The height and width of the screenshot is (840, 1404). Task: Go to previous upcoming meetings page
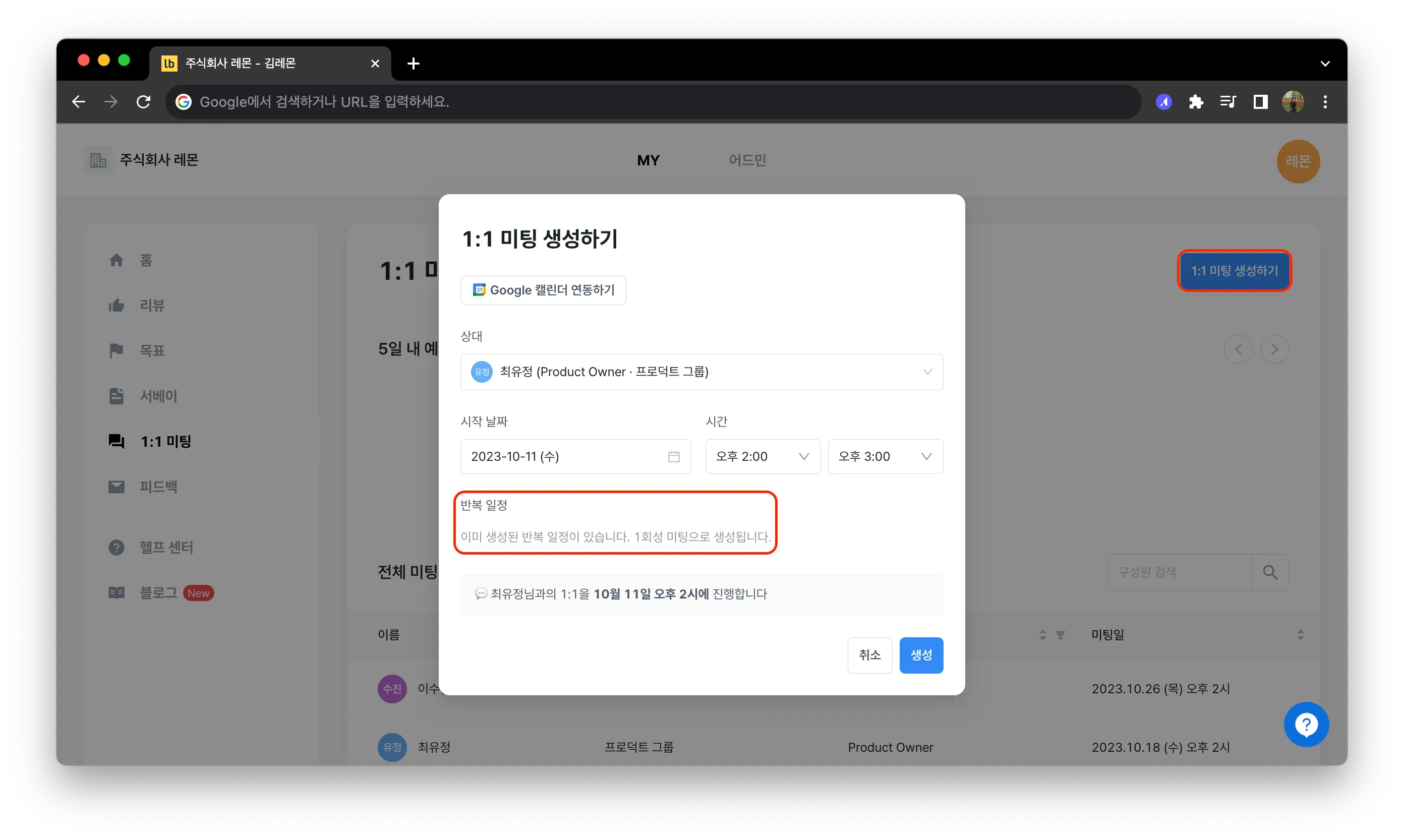(x=1238, y=349)
